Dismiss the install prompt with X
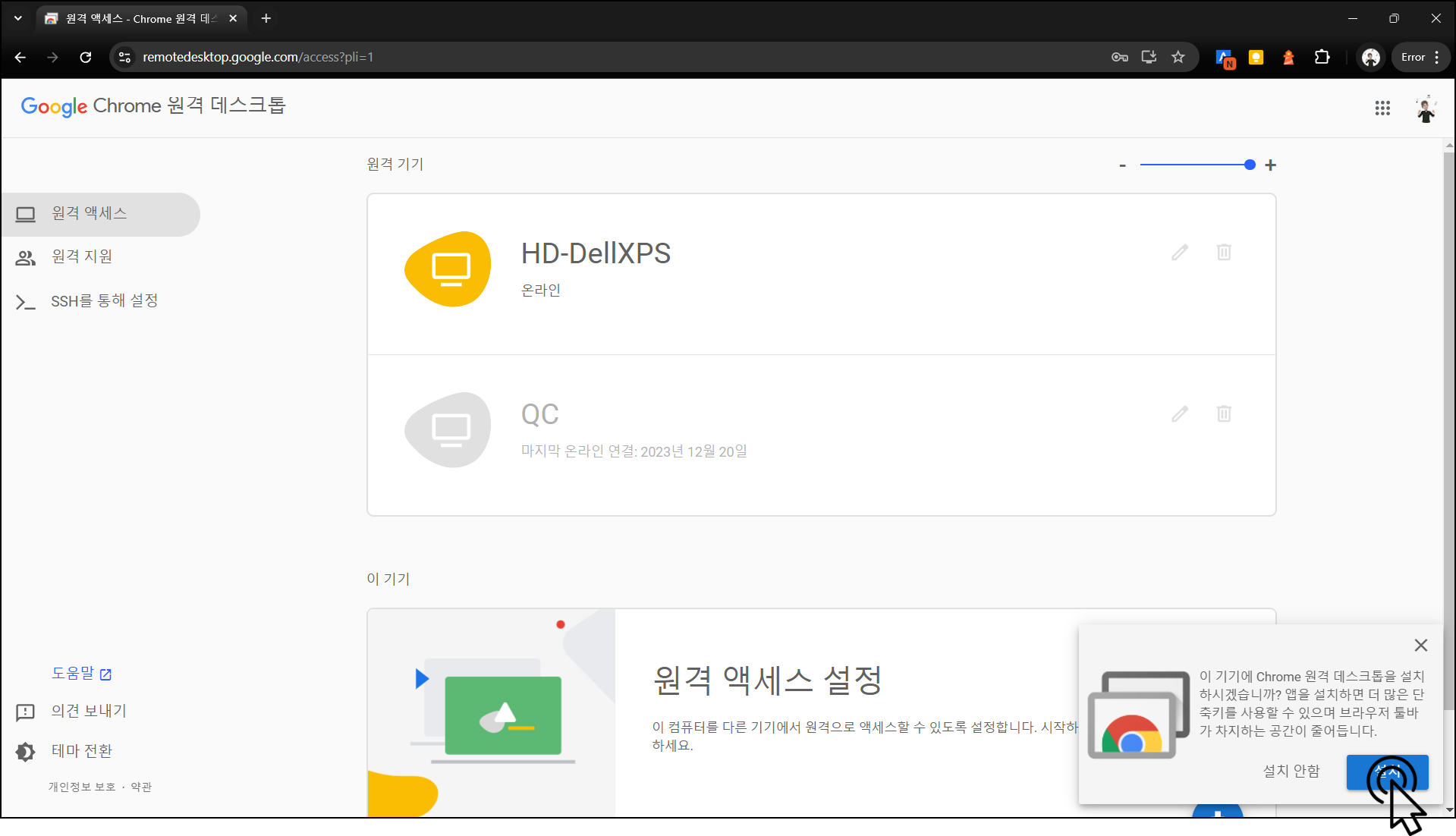The image size is (1456, 836). (1421, 645)
